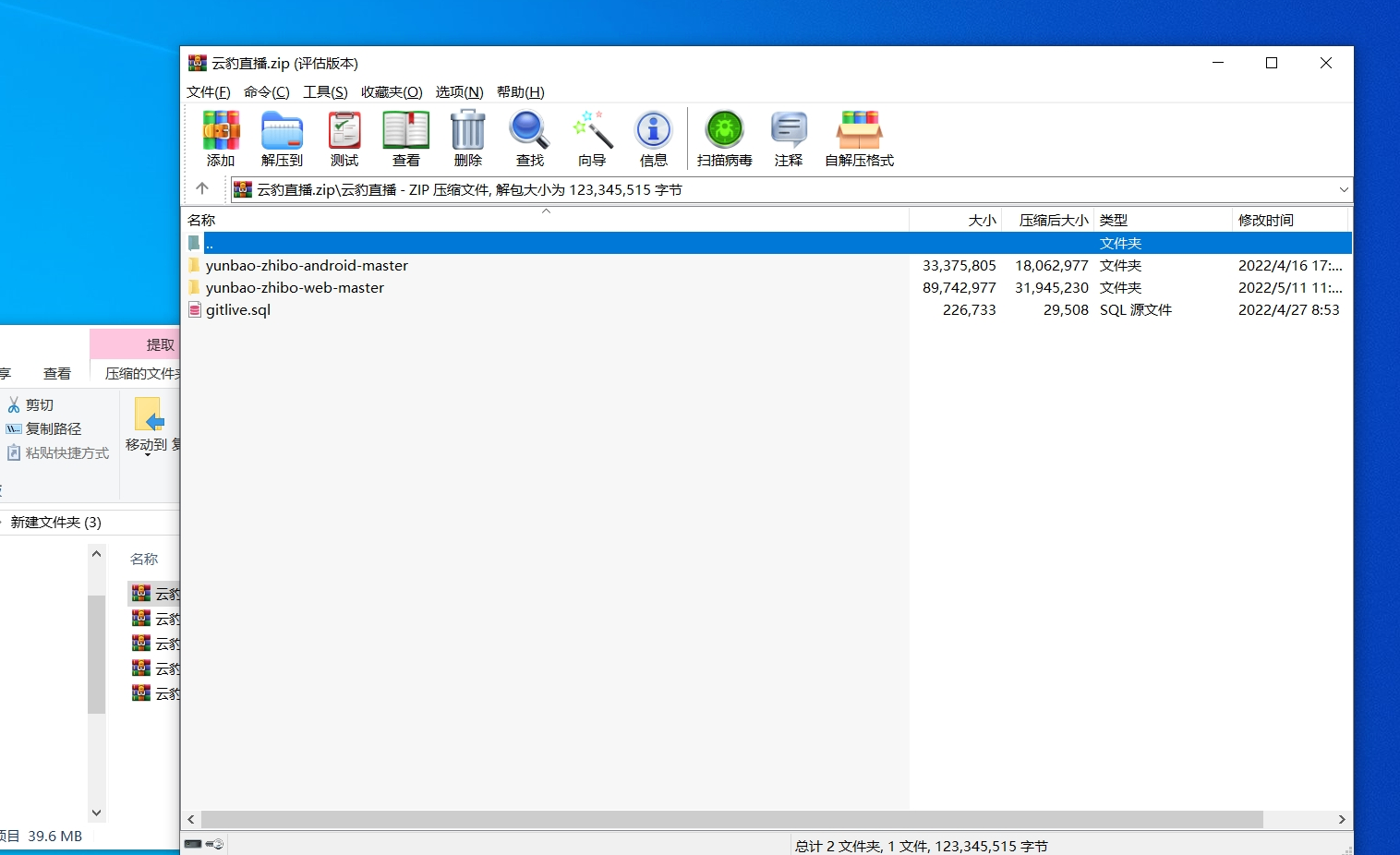Sort by Type (类型) column header

[1164, 220]
